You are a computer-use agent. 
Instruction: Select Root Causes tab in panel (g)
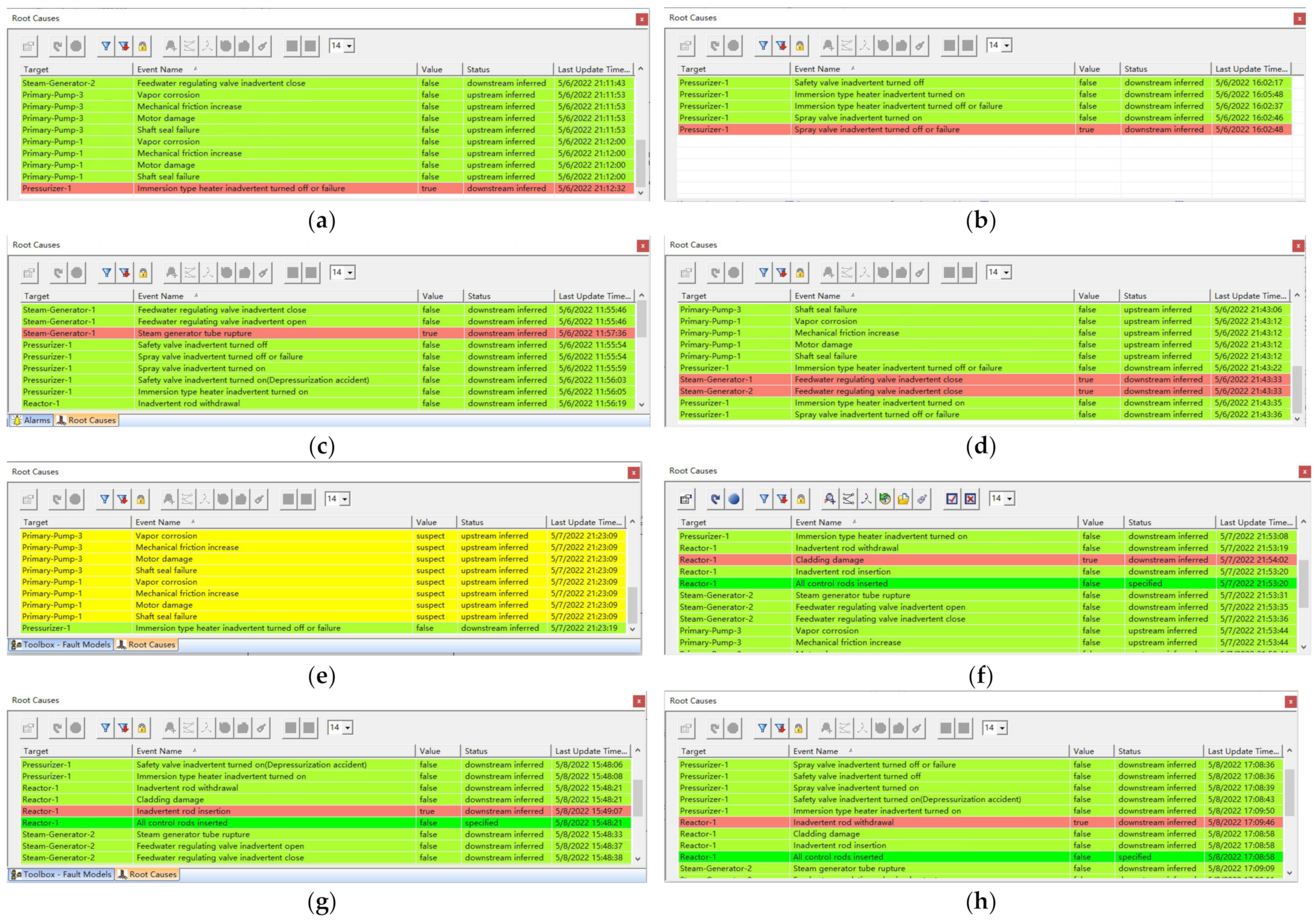(147, 874)
